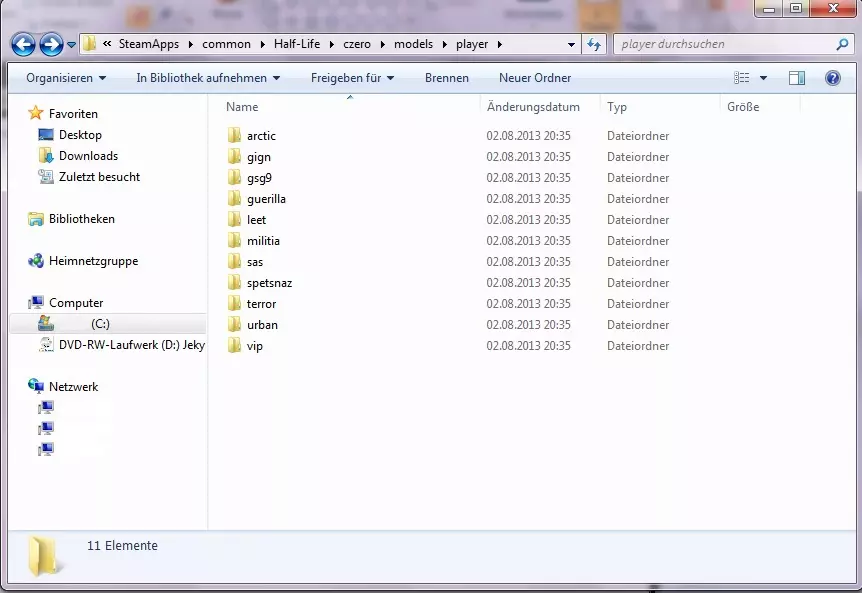Create a new folder with Neuer Ordner
Screen dimensions: 862x593
535,78
